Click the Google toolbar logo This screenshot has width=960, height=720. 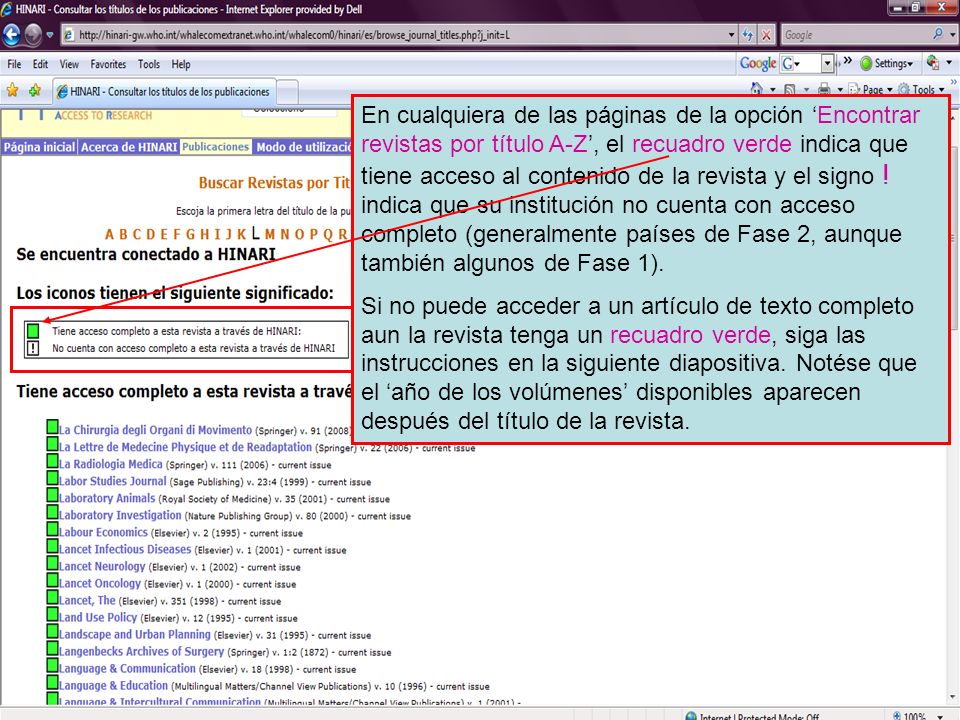pos(758,63)
